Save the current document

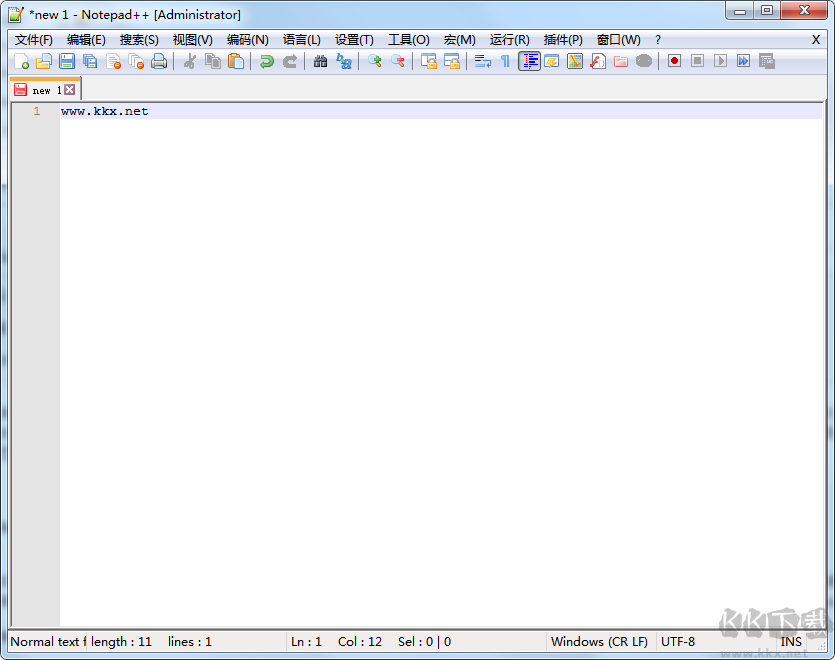(x=65, y=61)
